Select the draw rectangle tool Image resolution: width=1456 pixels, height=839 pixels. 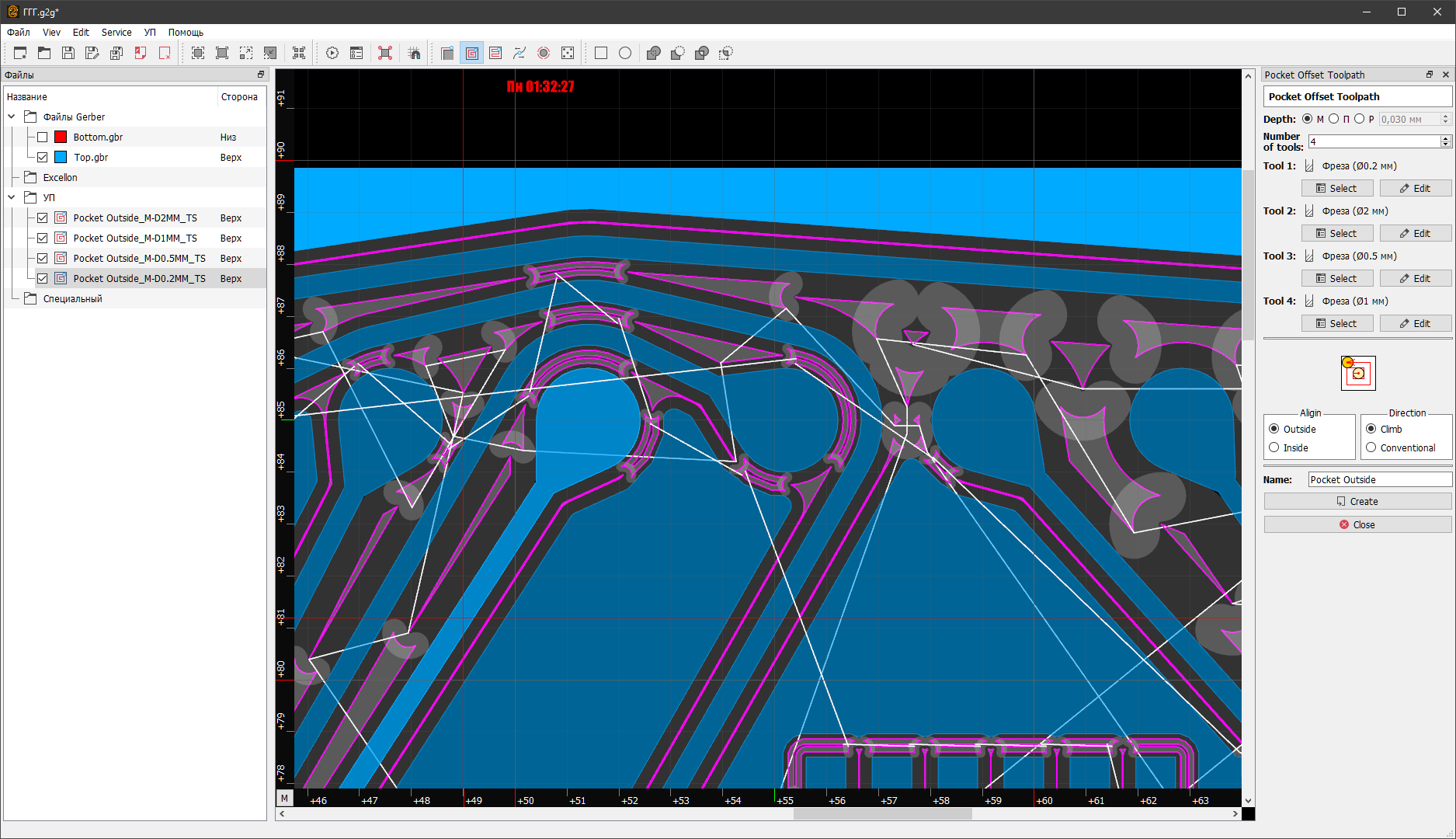[x=601, y=53]
